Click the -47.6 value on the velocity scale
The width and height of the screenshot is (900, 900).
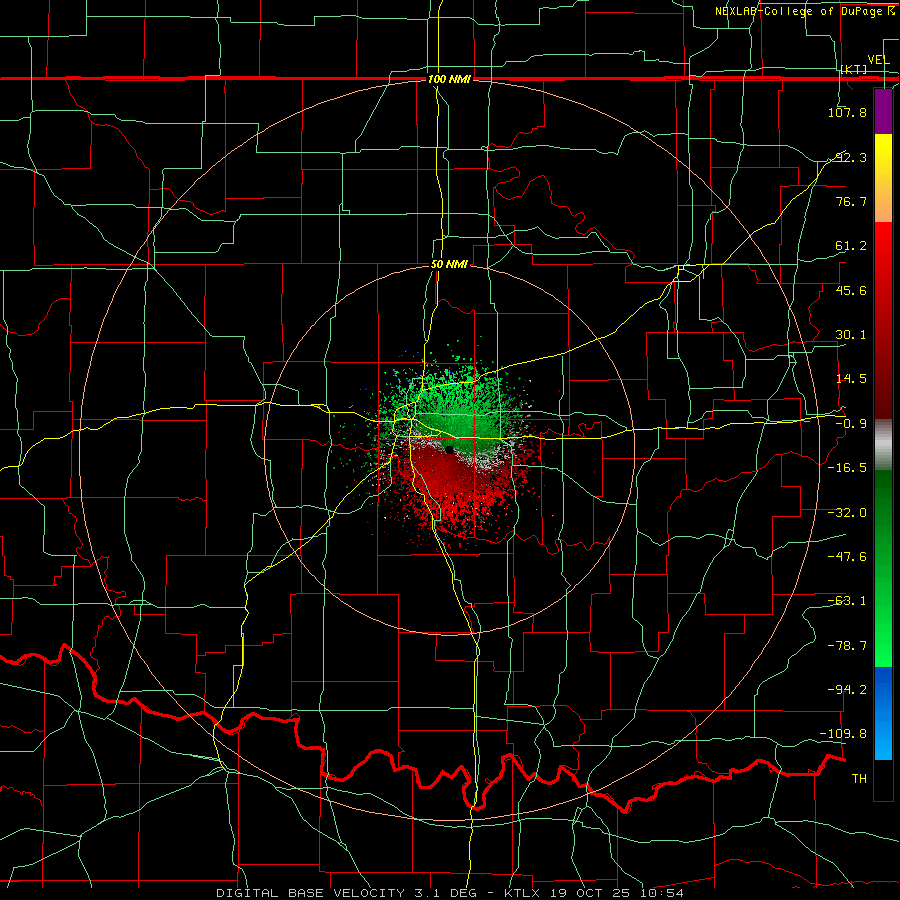[x=847, y=557]
